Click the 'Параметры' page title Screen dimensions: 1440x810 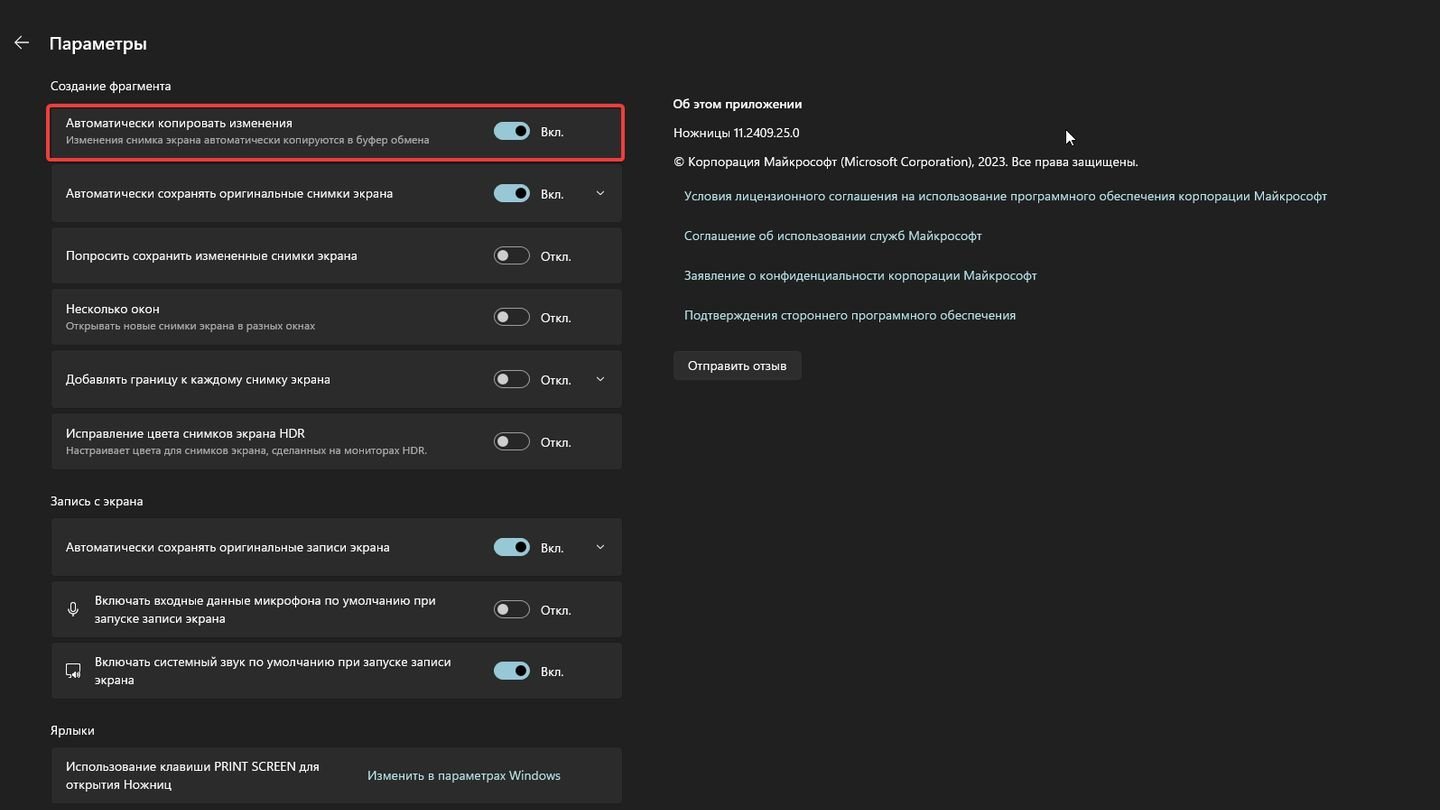click(98, 44)
